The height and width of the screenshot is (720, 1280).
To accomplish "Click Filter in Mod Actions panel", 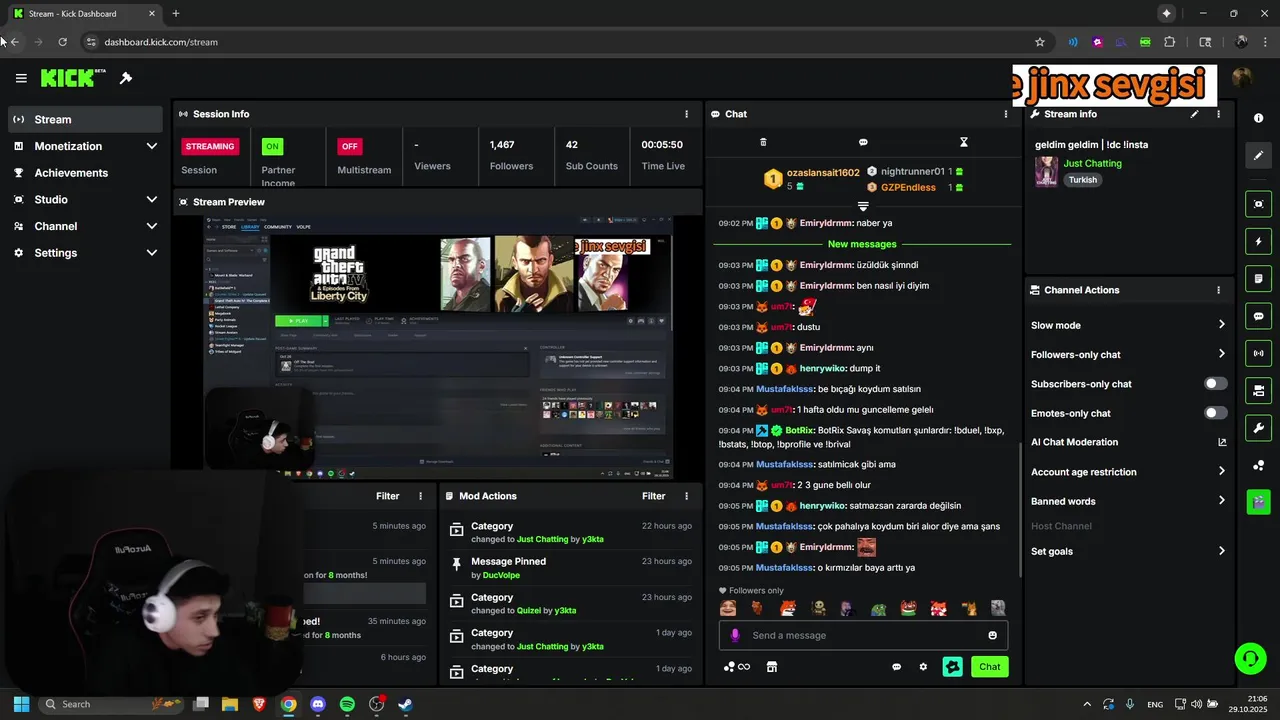I will (654, 496).
